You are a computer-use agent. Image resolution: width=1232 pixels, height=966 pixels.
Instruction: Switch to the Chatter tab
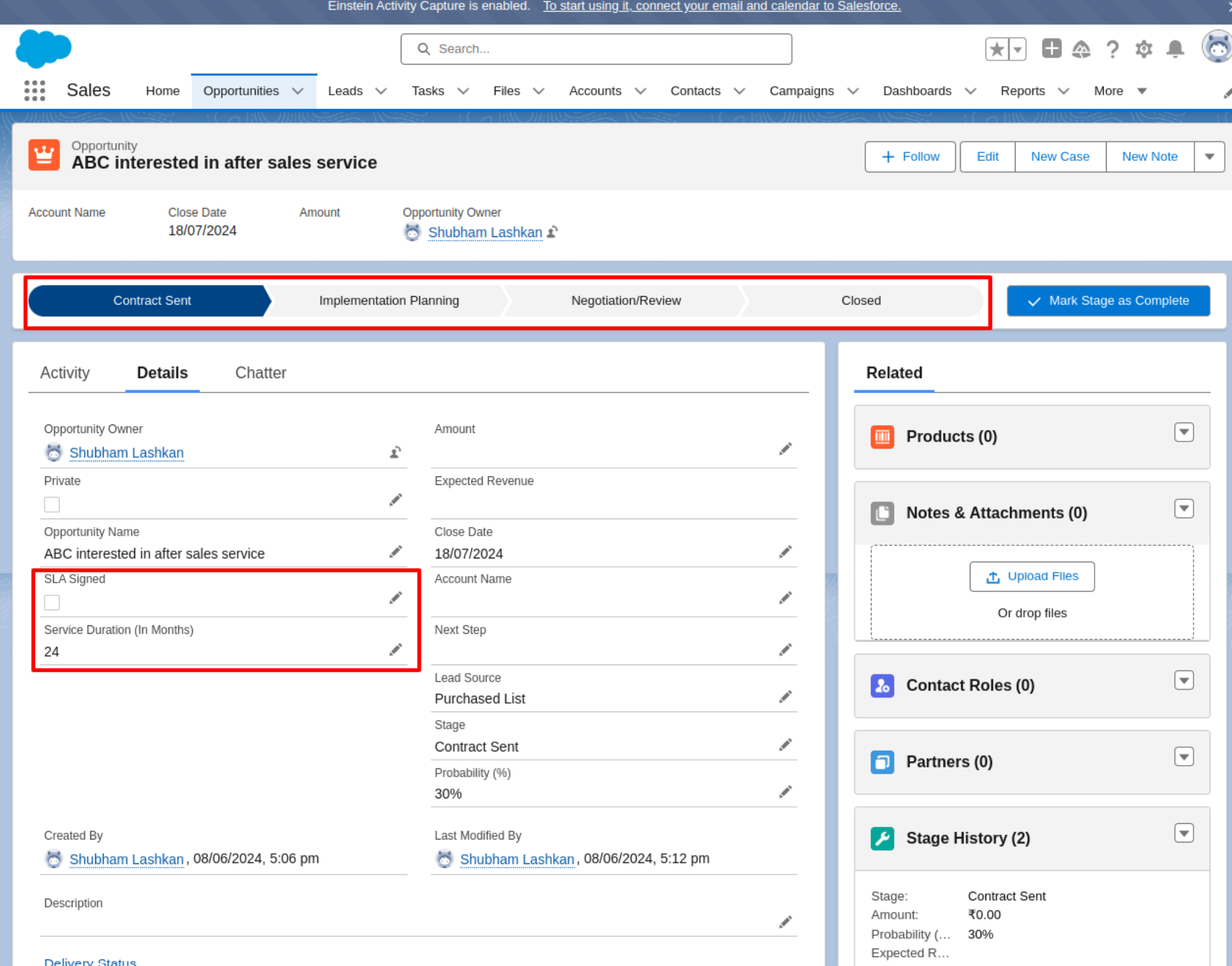pos(260,373)
